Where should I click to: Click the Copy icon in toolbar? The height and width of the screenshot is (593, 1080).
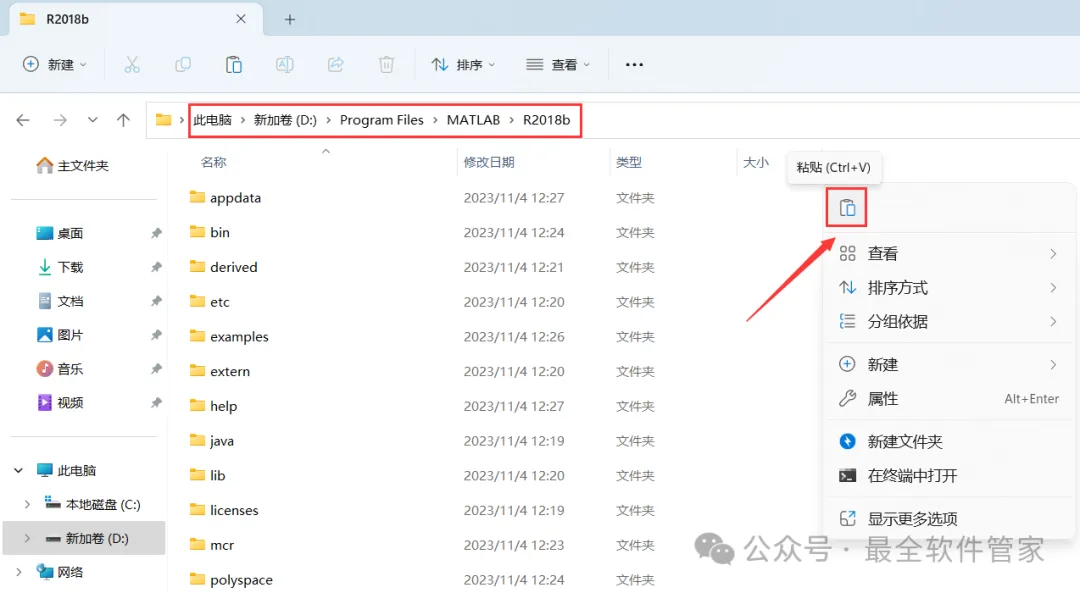[x=183, y=65]
